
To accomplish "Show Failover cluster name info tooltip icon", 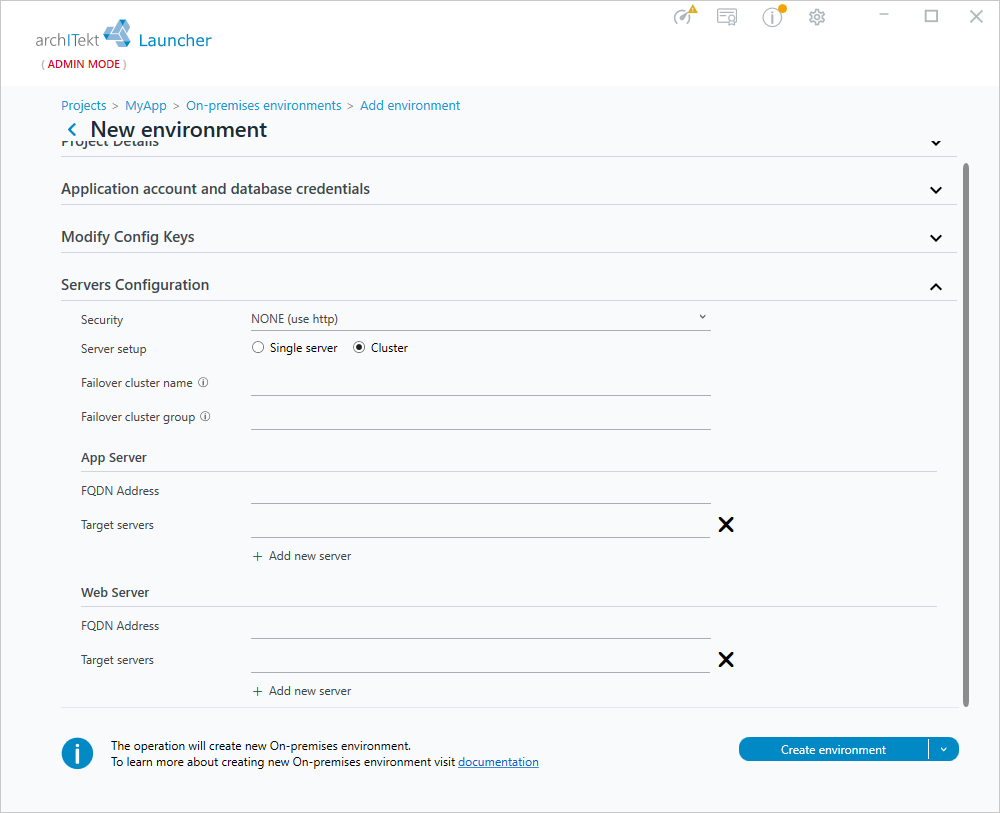I will 203,383.
